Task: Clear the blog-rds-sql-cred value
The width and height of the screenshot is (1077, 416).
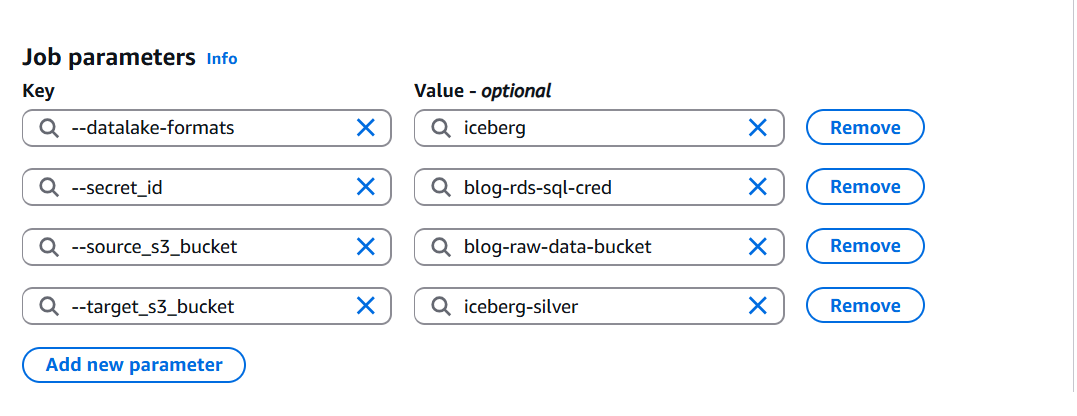Action: (758, 187)
